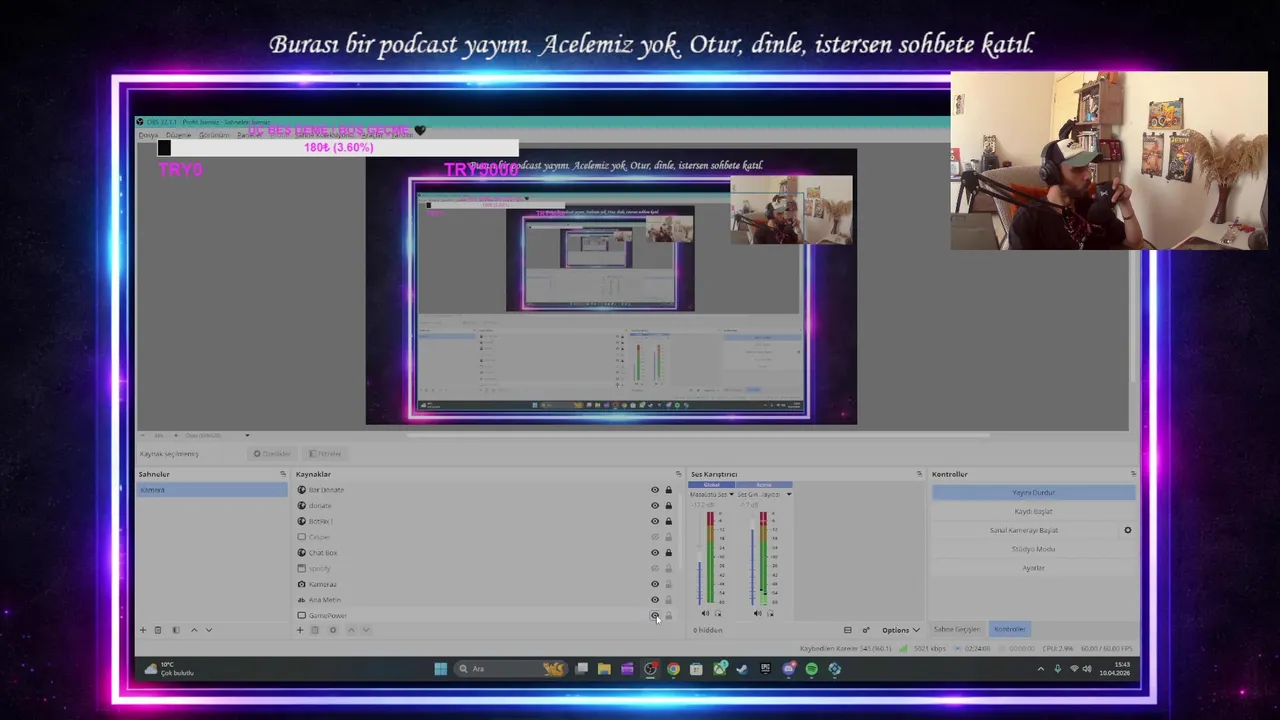Add a new source in Kaynaklar panel
1280x720 pixels.
pyautogui.click(x=299, y=630)
